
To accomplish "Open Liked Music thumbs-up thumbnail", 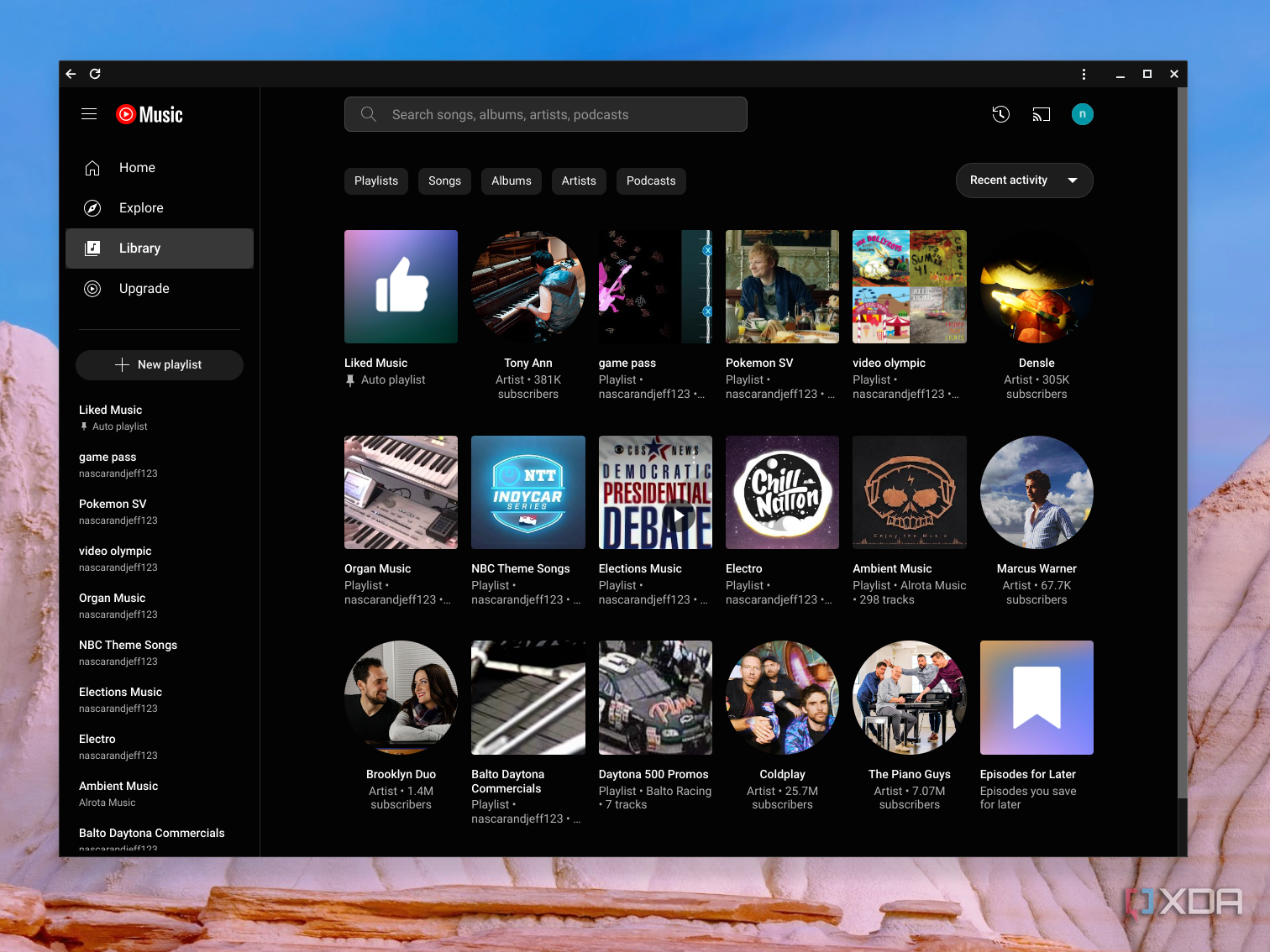I will click(x=401, y=286).
